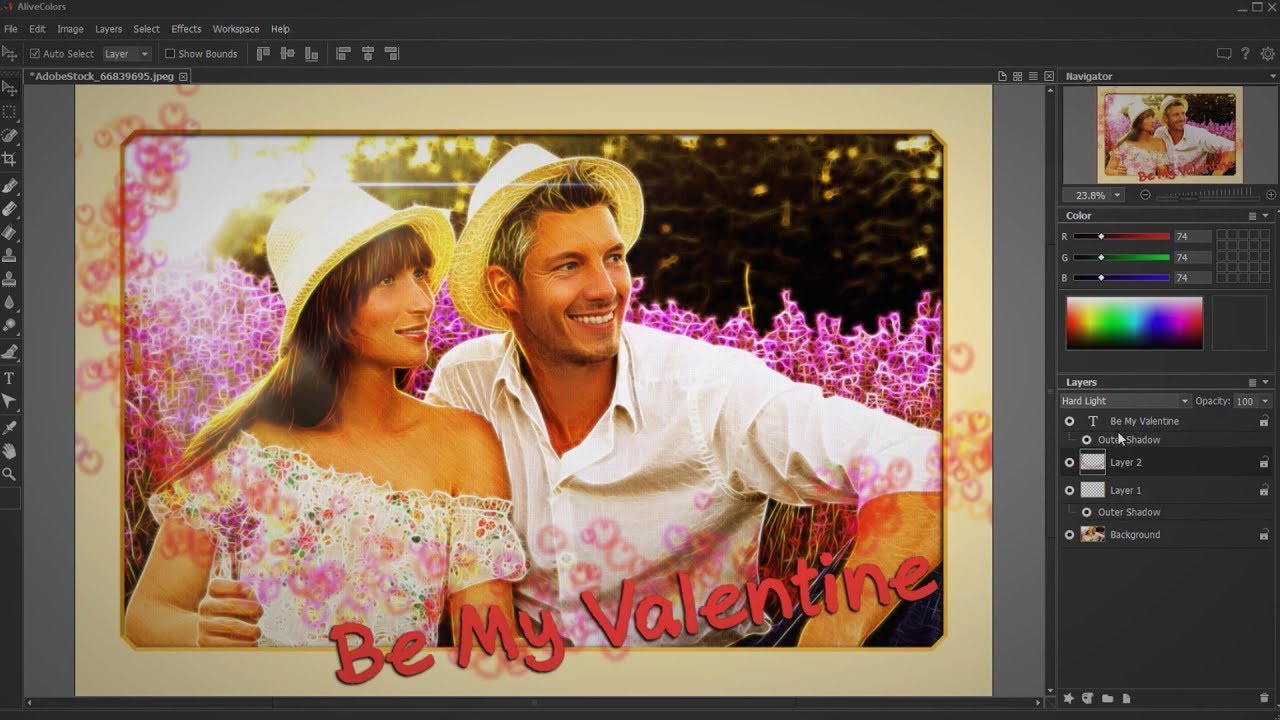Open the Edit menu
Screen dimensions: 1280x720
(37, 29)
